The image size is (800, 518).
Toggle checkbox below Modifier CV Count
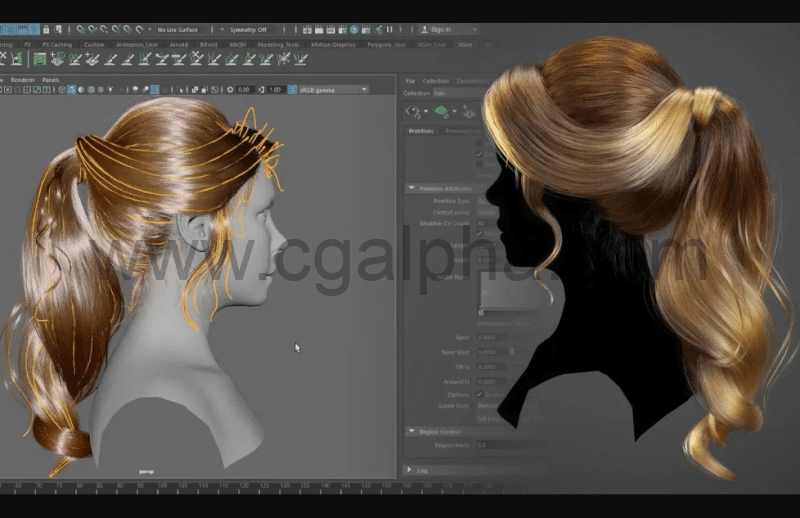click(x=479, y=234)
